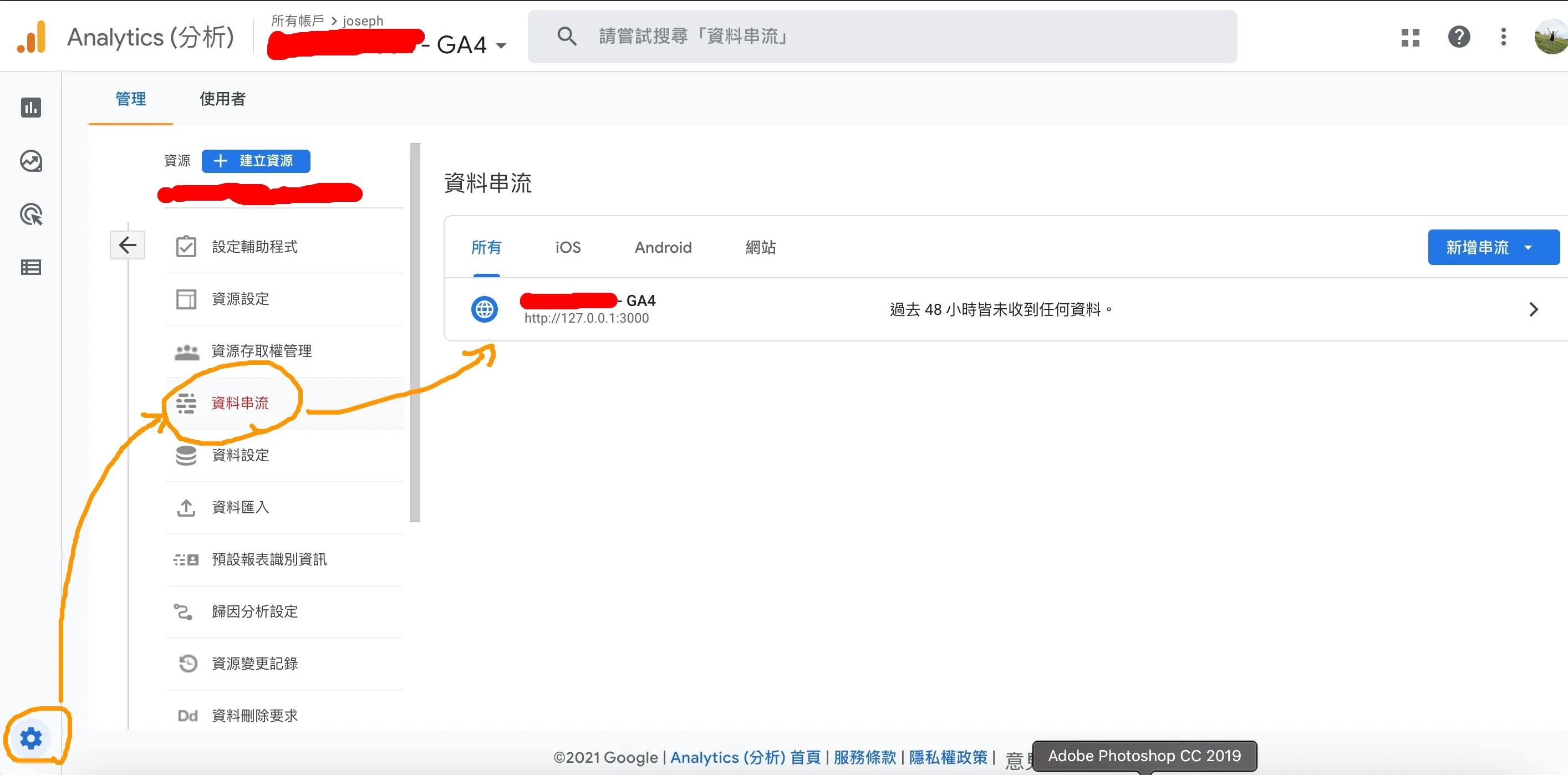The width and height of the screenshot is (1568, 775).
Task: Open 預設報表識別資訊 menu item
Action: click(x=285, y=559)
